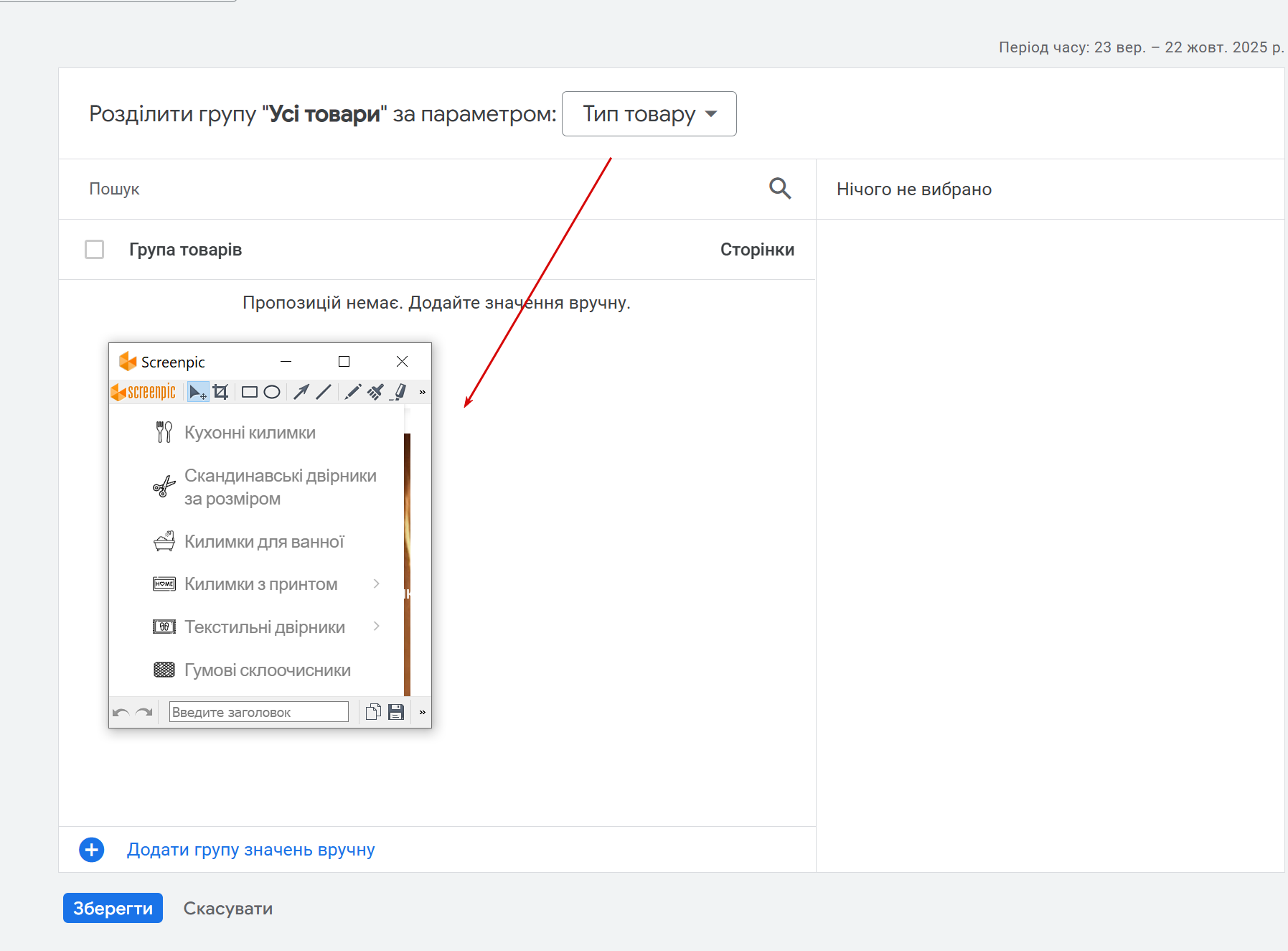Select the straight line tool in Screenpic
The width and height of the screenshot is (1288, 951).
coord(324,392)
